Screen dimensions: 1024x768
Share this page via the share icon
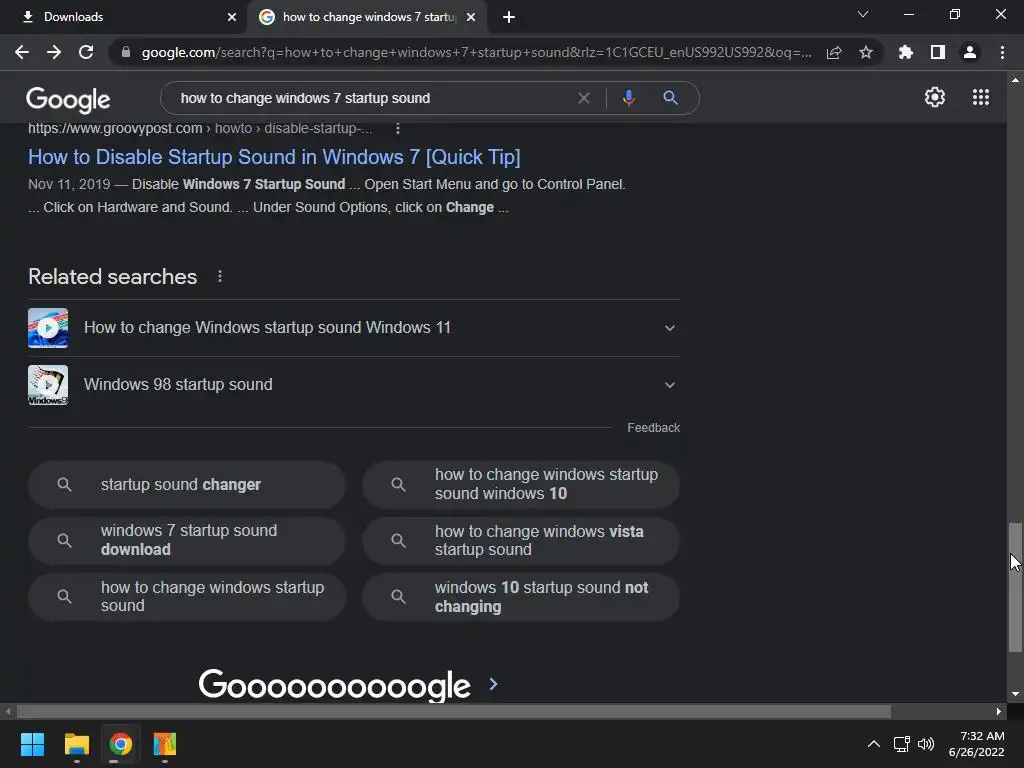834,52
